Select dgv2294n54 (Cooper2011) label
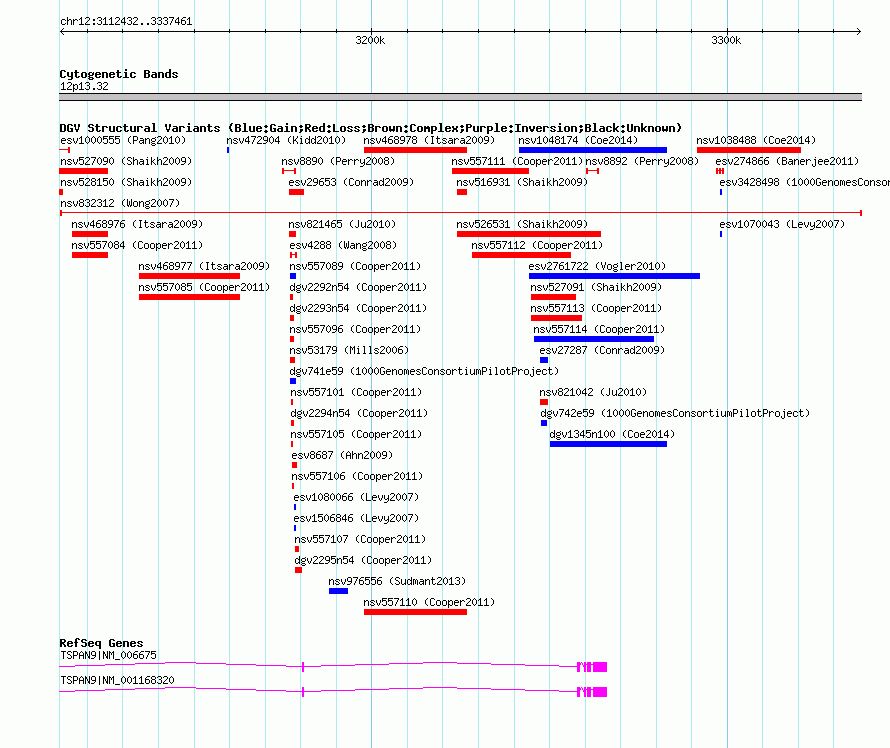 point(359,413)
